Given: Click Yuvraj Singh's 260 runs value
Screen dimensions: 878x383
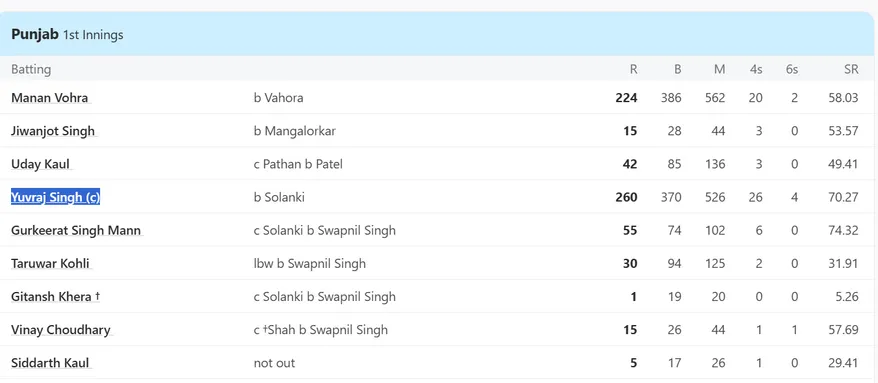Looking at the screenshot, I should 626,197.
